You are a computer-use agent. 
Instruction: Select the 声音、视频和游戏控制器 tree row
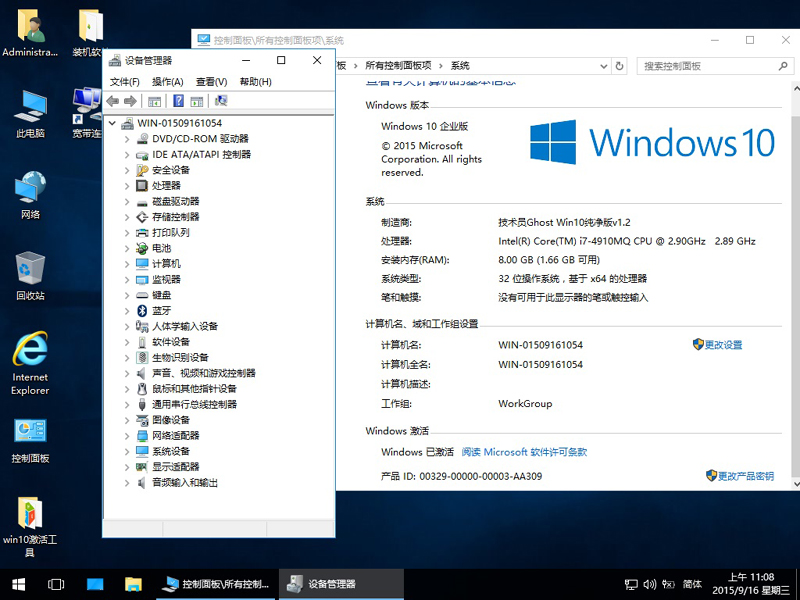pos(195,373)
